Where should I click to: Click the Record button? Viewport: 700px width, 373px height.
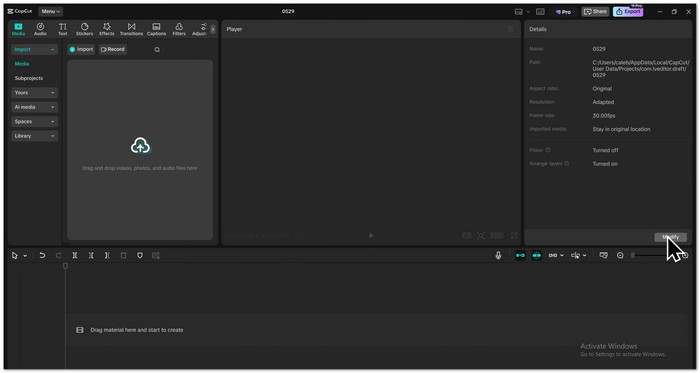click(113, 50)
